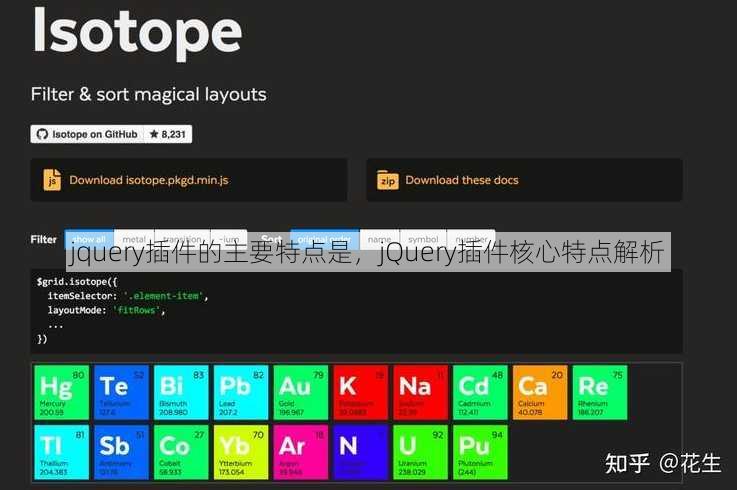Click the Bi Bismuth tile
The height and width of the screenshot is (490, 737).
pos(181,392)
